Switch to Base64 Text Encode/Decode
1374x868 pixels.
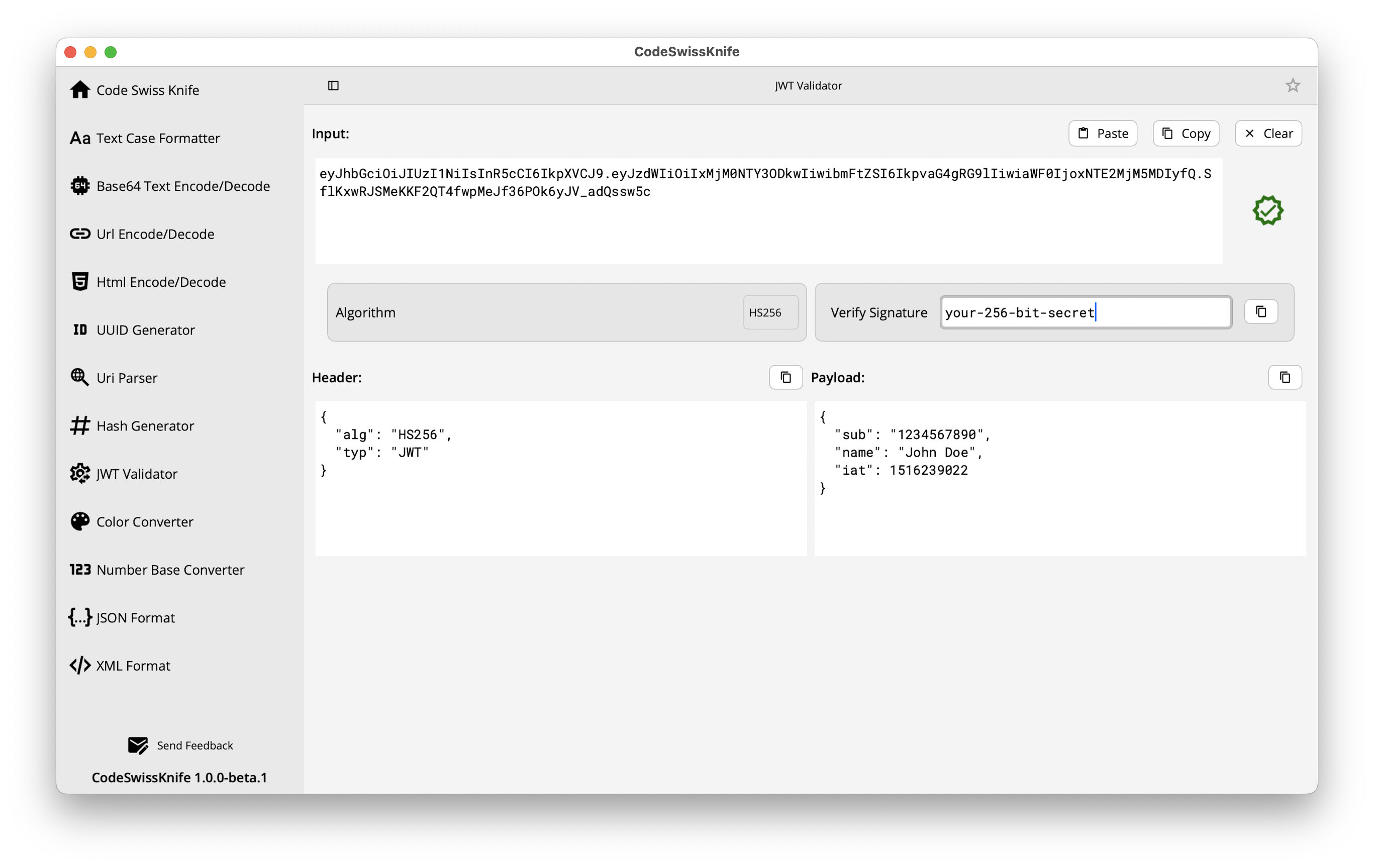[183, 186]
